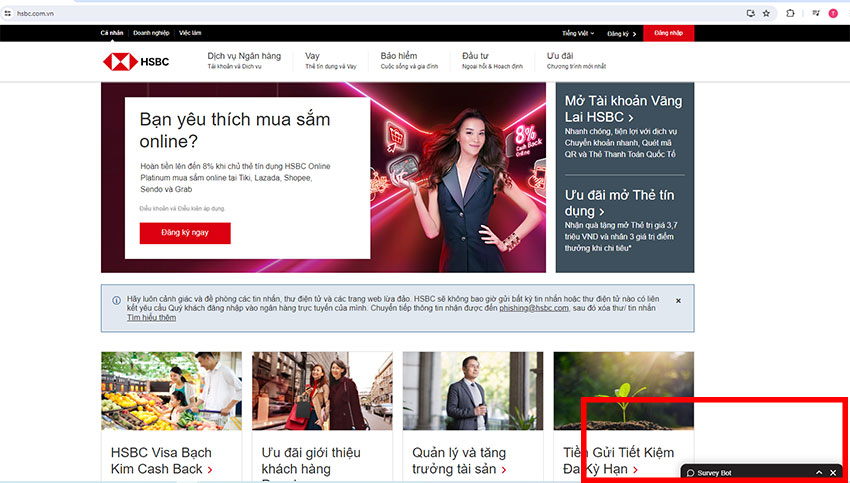The height and width of the screenshot is (483, 850).
Task: Open the Việc làm tab
Action: pyautogui.click(x=190, y=33)
